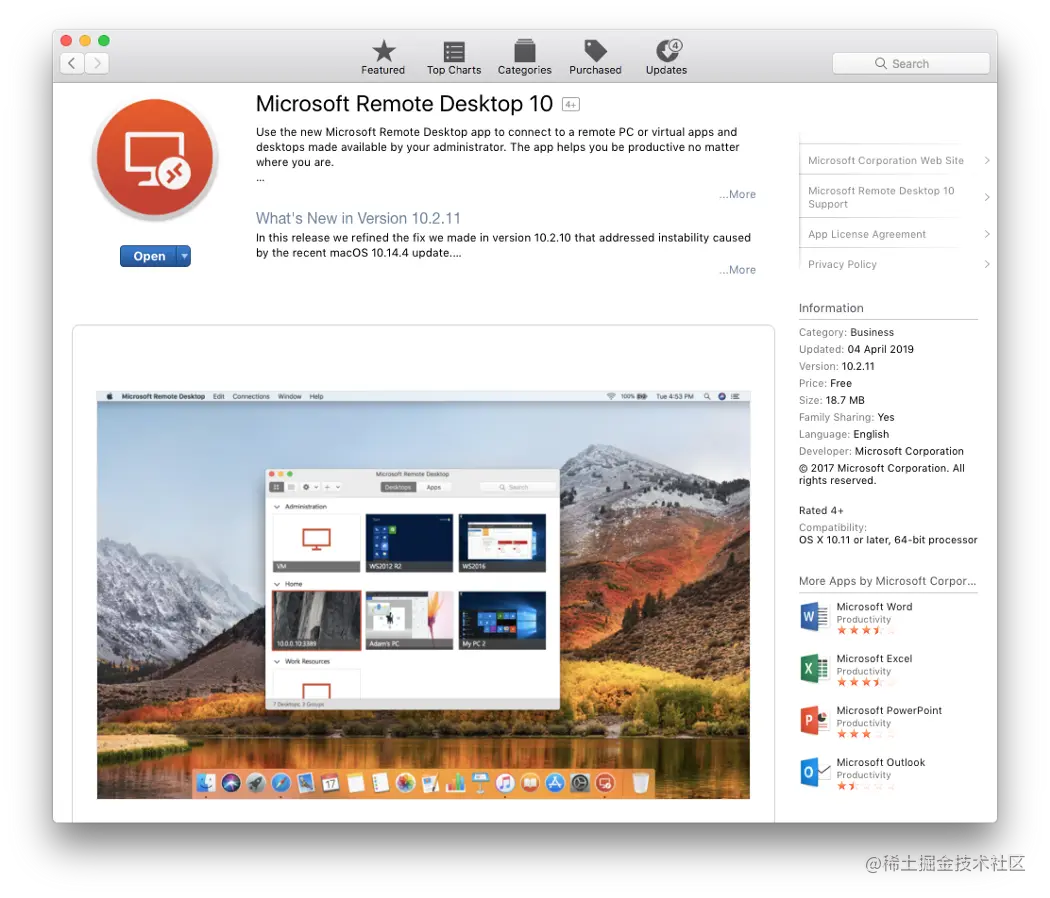Click Keynote icon in screenshot's dock
Screen dimensions: 1050x898
coord(480,783)
